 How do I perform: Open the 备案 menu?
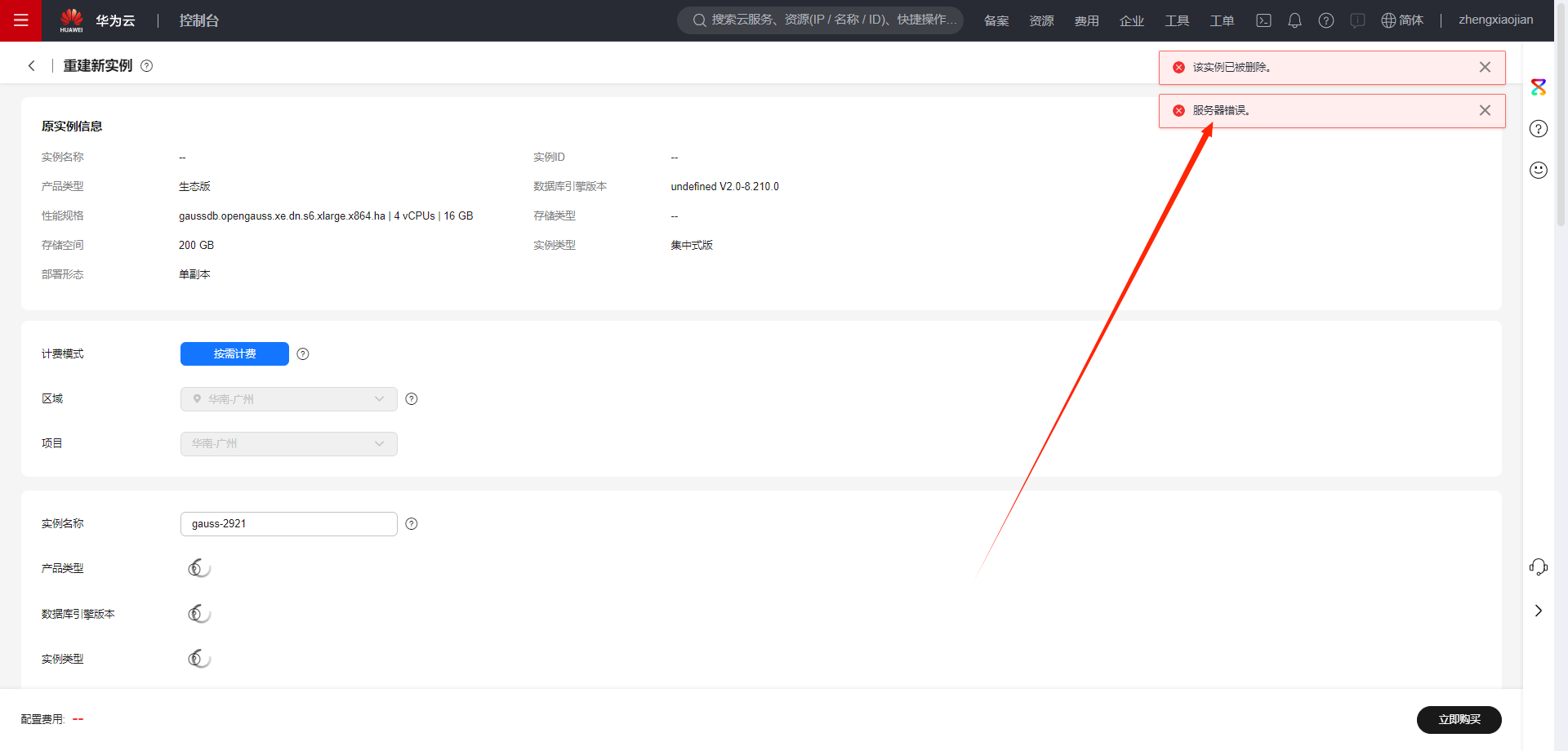point(996,20)
